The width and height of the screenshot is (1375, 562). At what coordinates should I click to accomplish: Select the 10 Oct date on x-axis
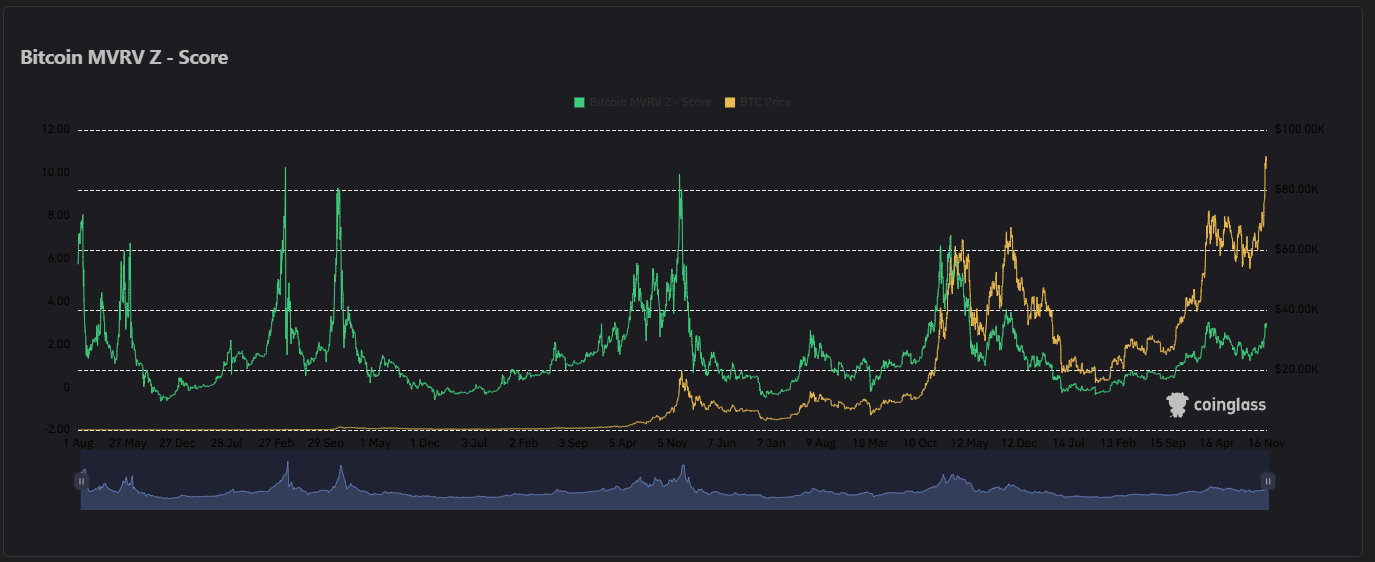click(920, 442)
